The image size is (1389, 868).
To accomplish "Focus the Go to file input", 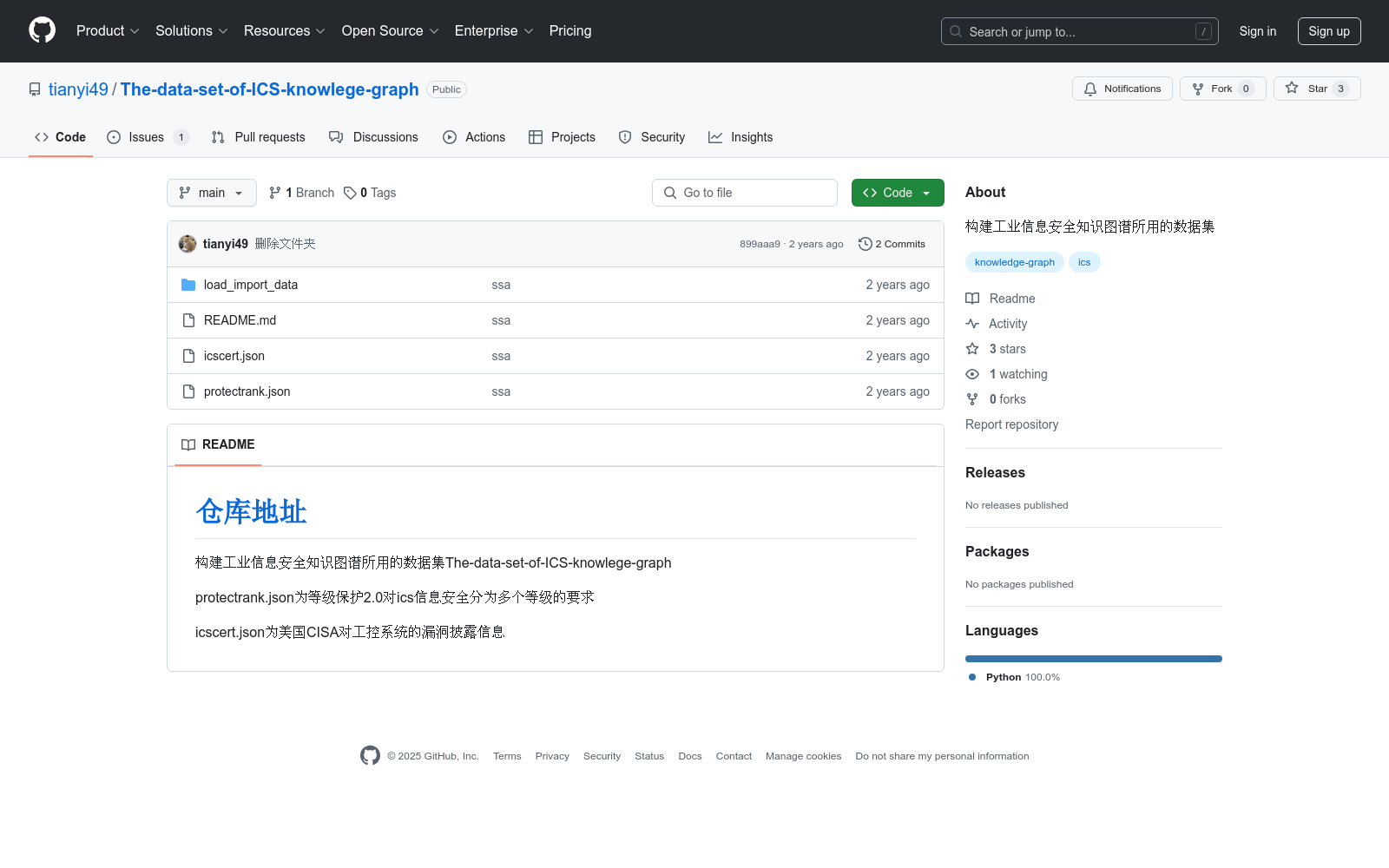I will point(745,193).
